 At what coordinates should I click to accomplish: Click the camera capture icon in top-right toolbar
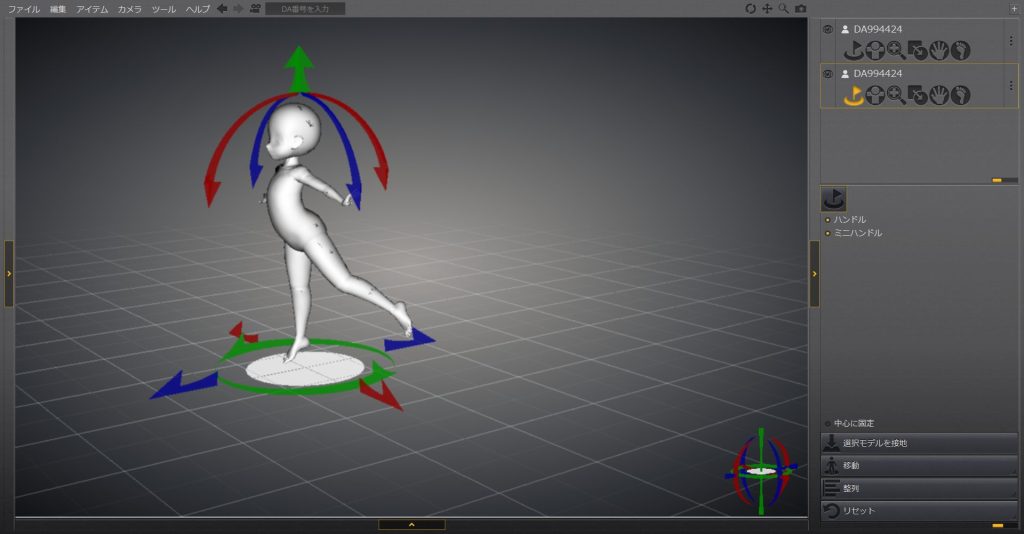tap(801, 9)
